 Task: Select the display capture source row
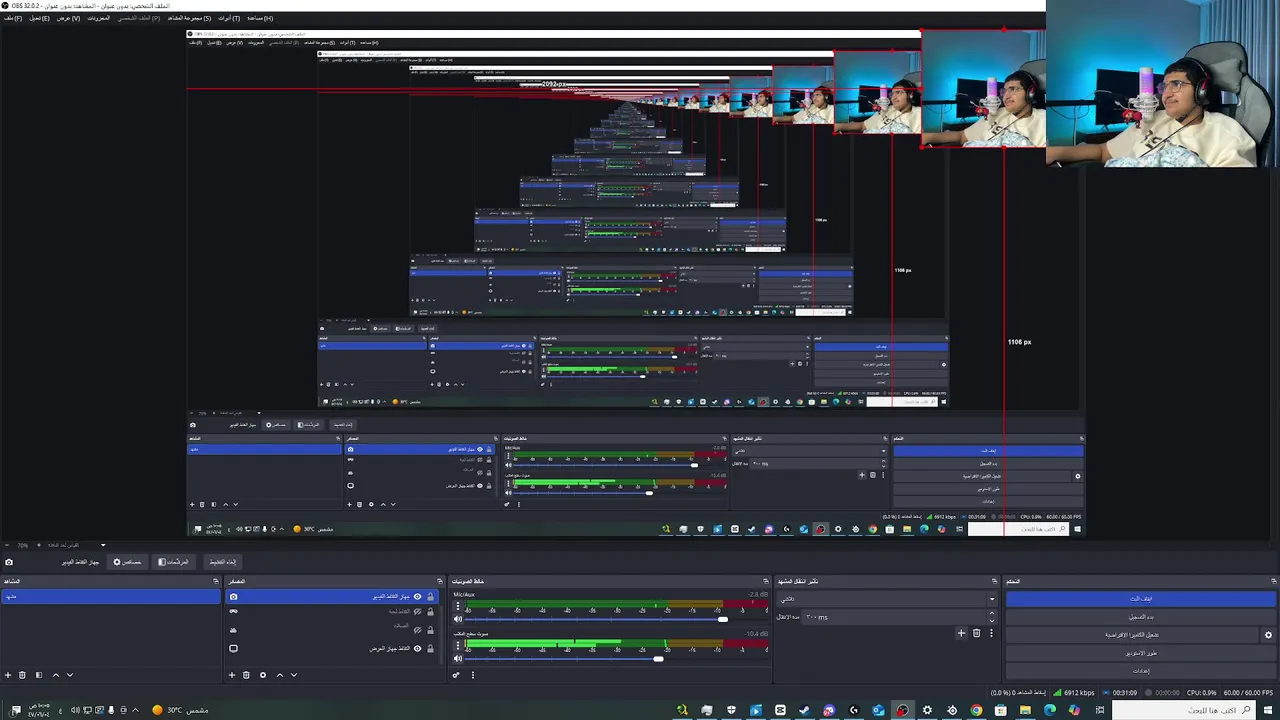[x=333, y=648]
